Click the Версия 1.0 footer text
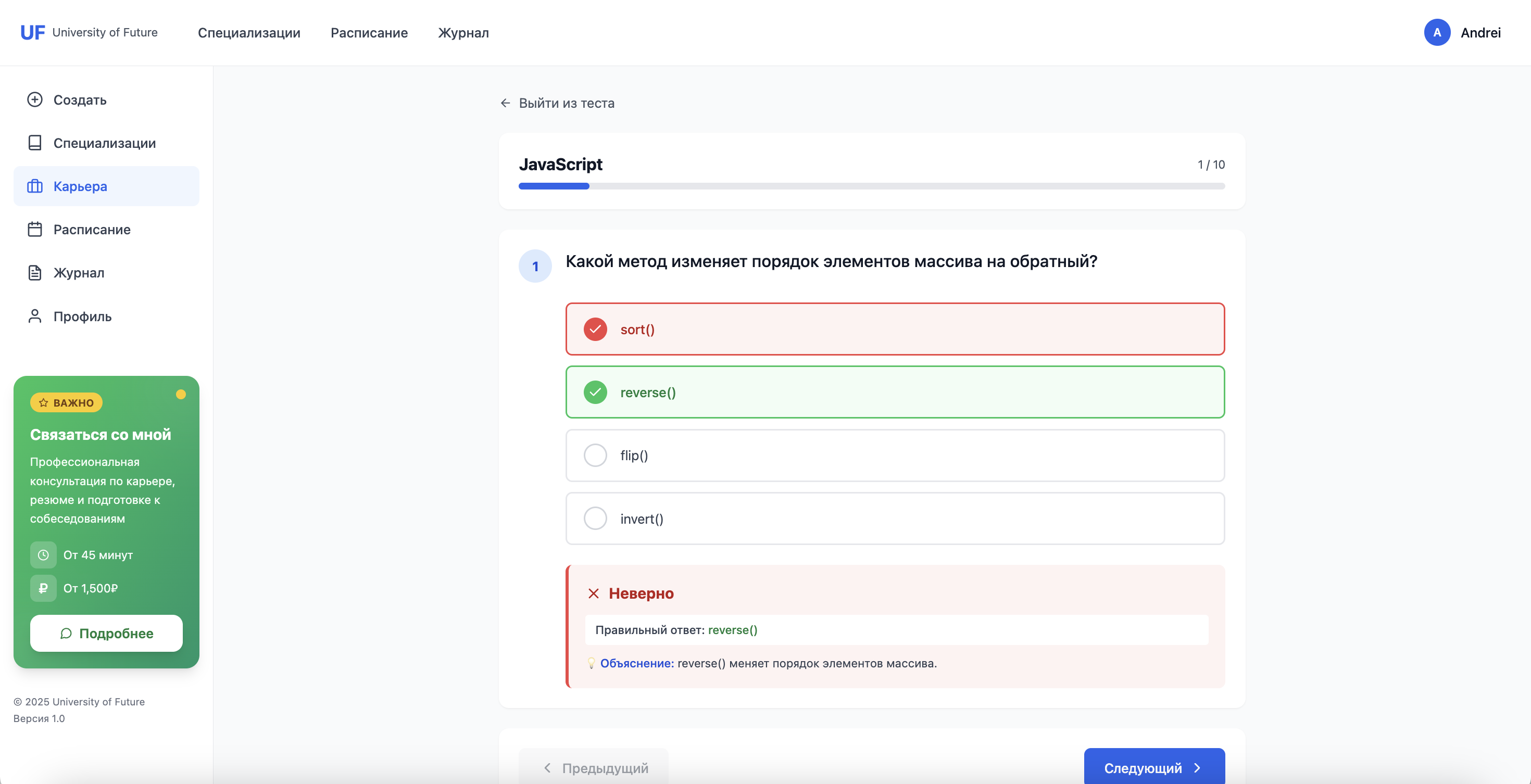This screenshot has width=1531, height=784. [x=39, y=718]
